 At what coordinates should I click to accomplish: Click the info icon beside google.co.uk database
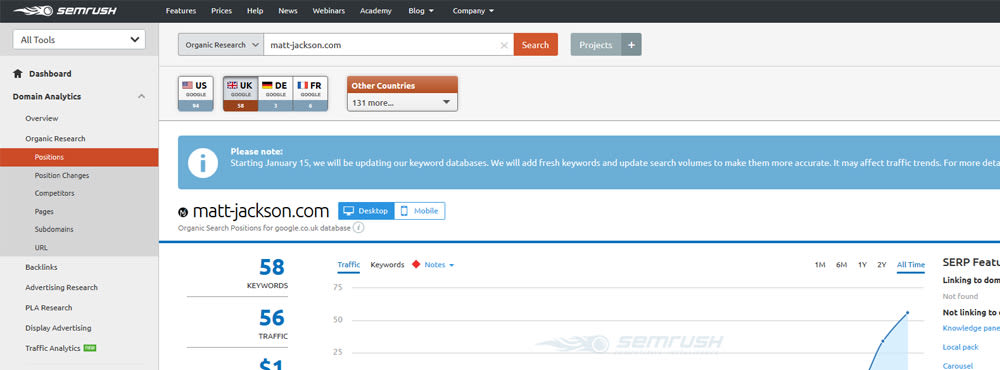359,228
